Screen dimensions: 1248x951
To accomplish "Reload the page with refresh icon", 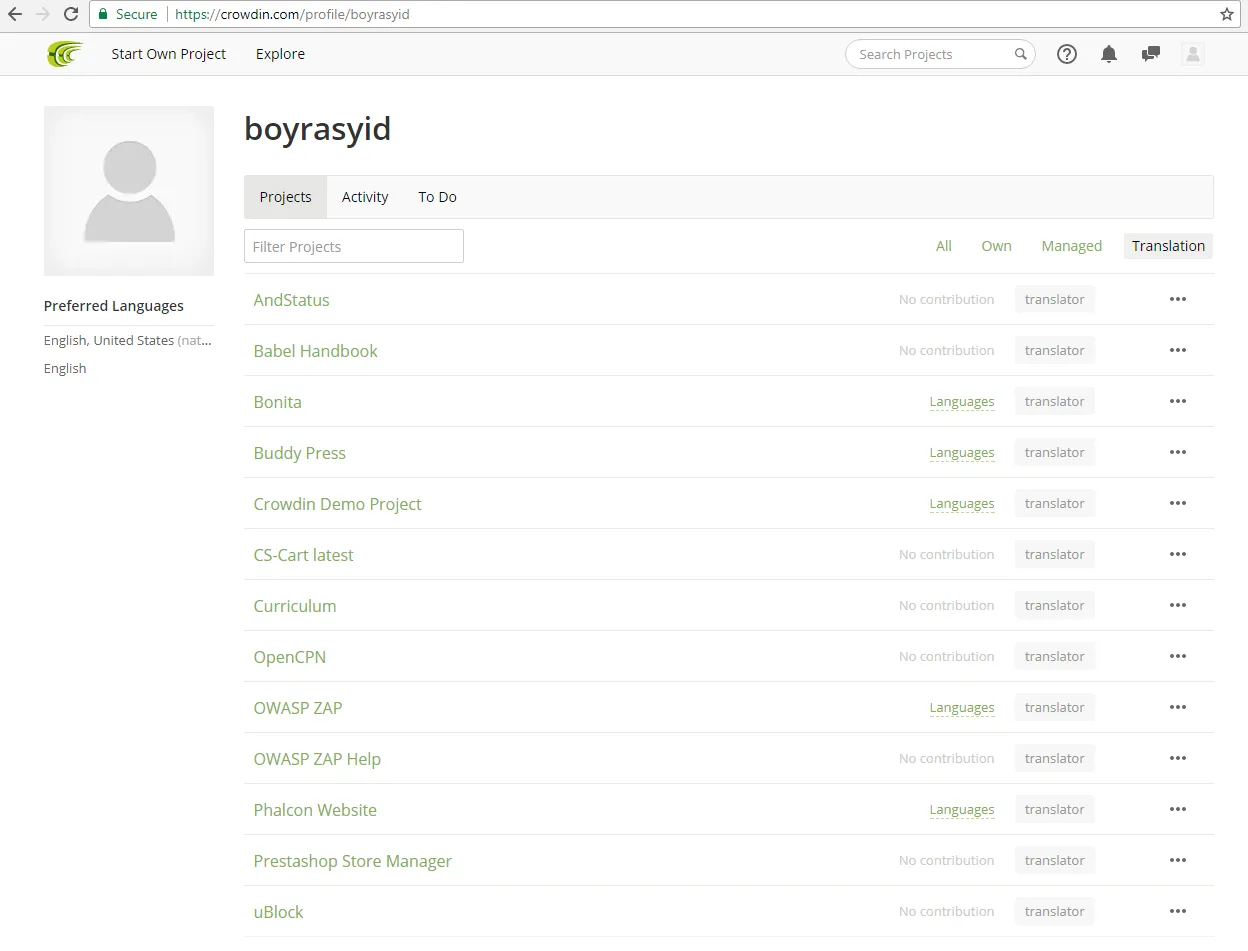I will coord(71,15).
